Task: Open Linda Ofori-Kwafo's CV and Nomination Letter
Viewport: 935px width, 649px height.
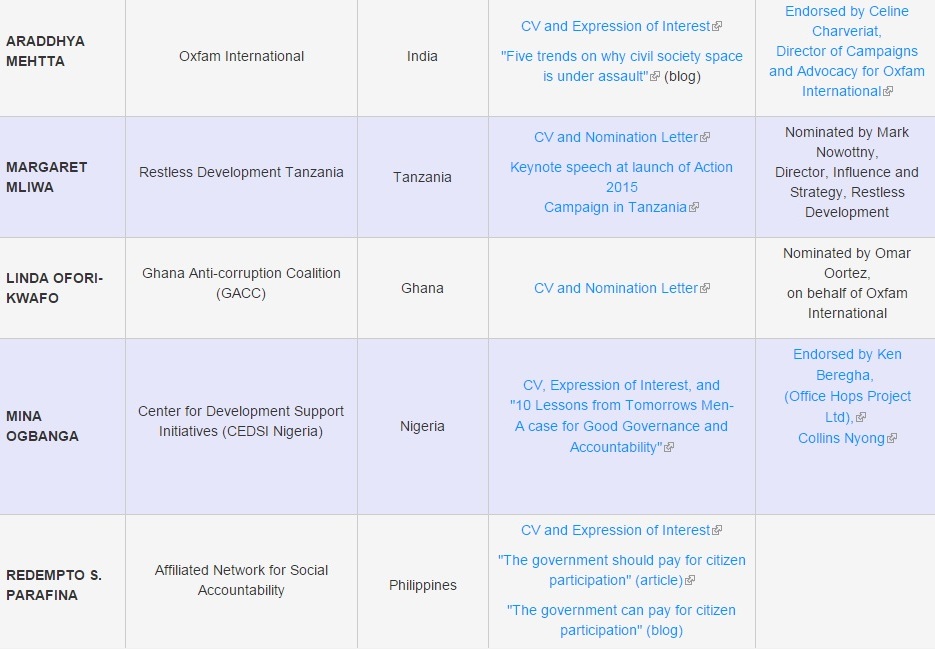Action: (x=615, y=288)
